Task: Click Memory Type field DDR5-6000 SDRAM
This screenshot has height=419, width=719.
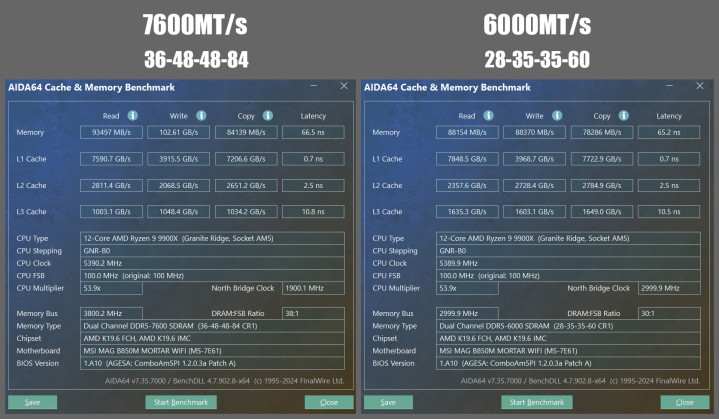Action: point(568,325)
